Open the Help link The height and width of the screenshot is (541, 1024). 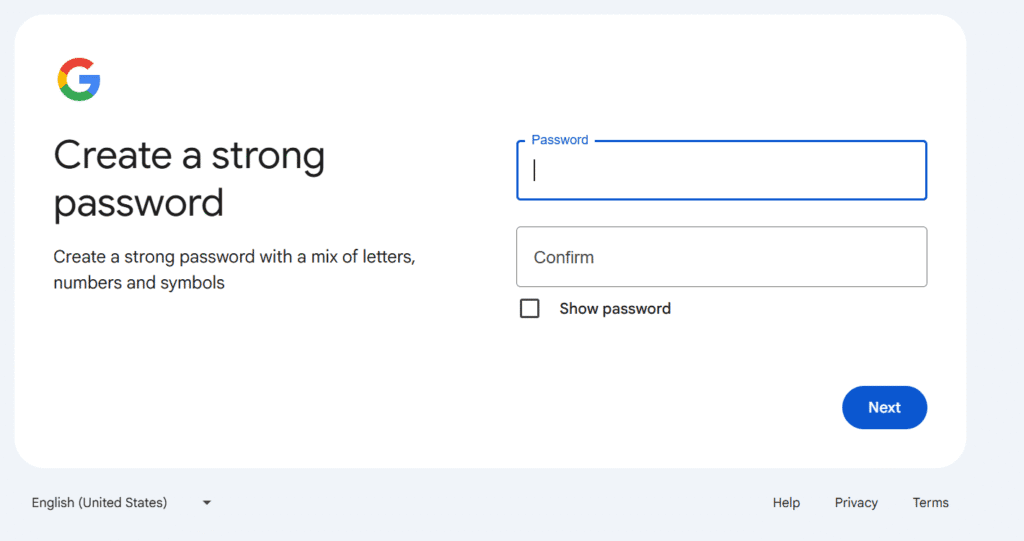[786, 503]
